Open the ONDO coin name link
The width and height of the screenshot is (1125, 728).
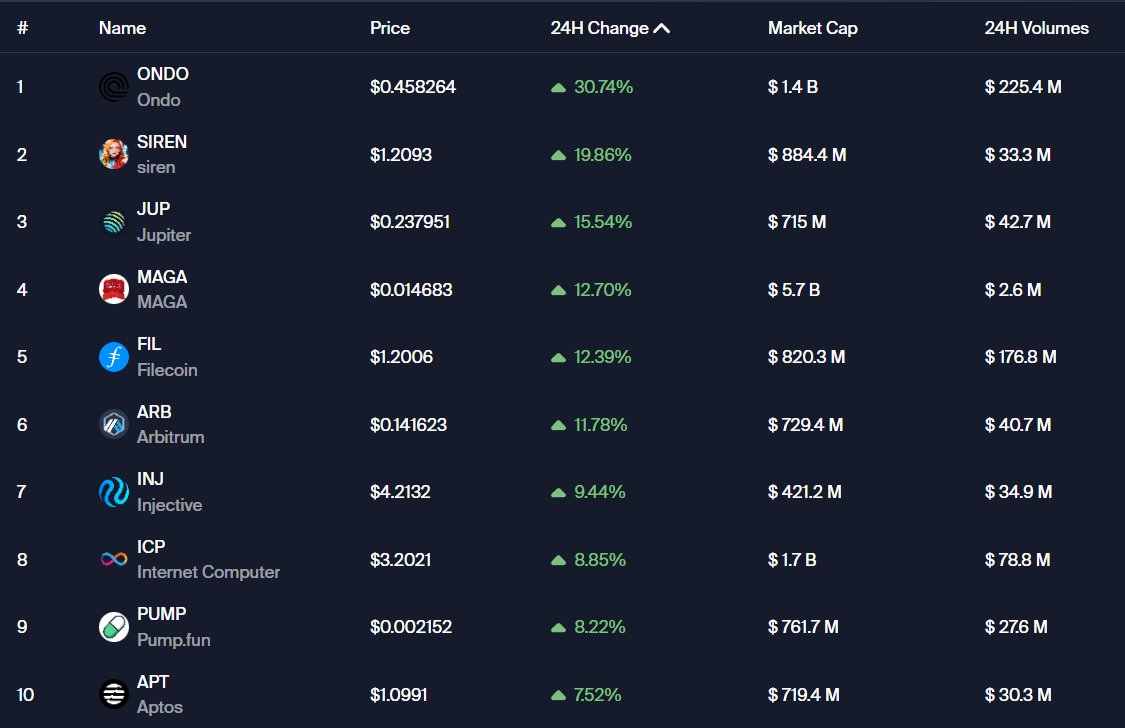coord(163,74)
